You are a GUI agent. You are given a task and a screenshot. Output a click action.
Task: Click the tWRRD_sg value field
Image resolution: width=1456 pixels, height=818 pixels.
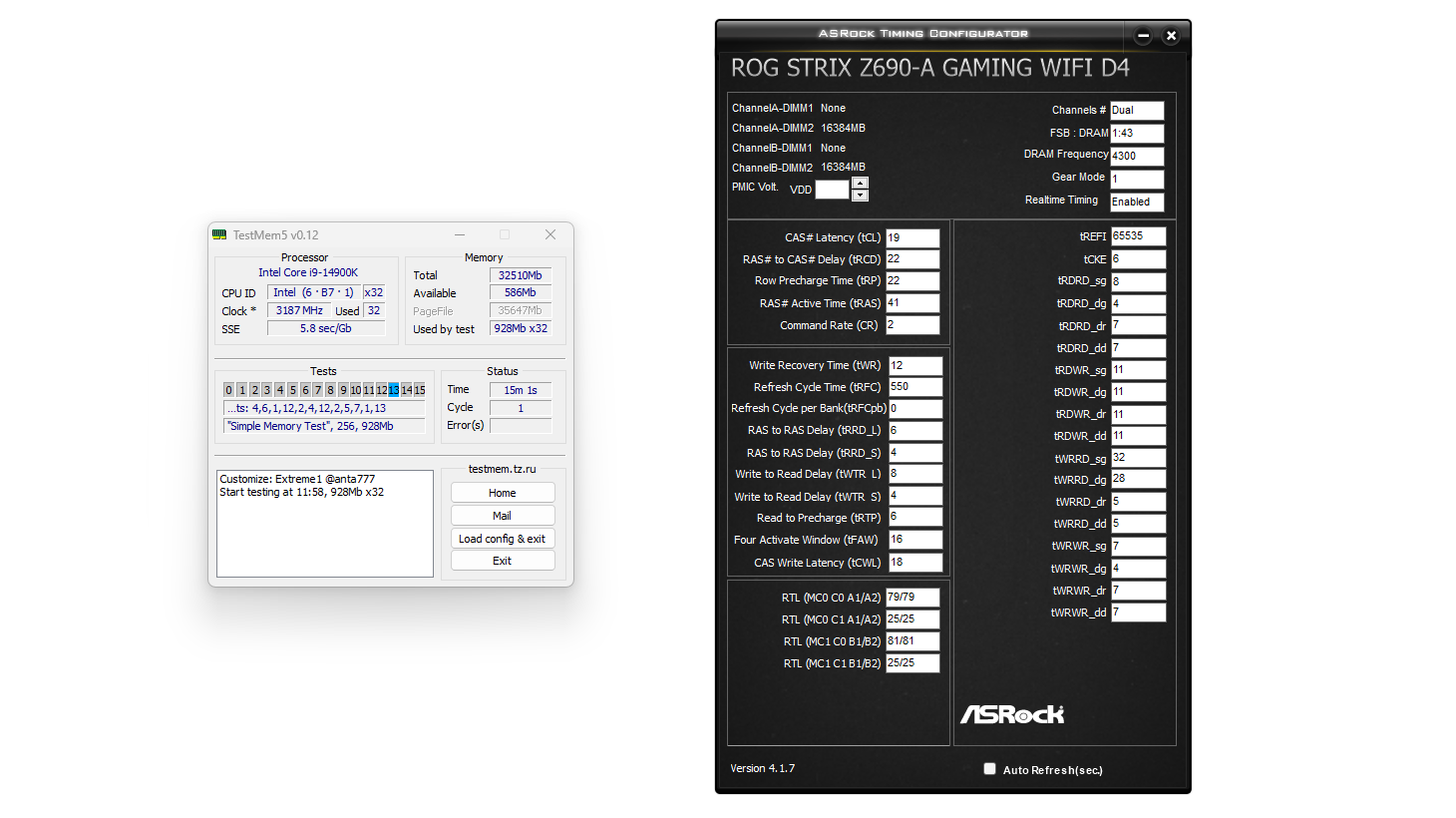(x=1139, y=458)
